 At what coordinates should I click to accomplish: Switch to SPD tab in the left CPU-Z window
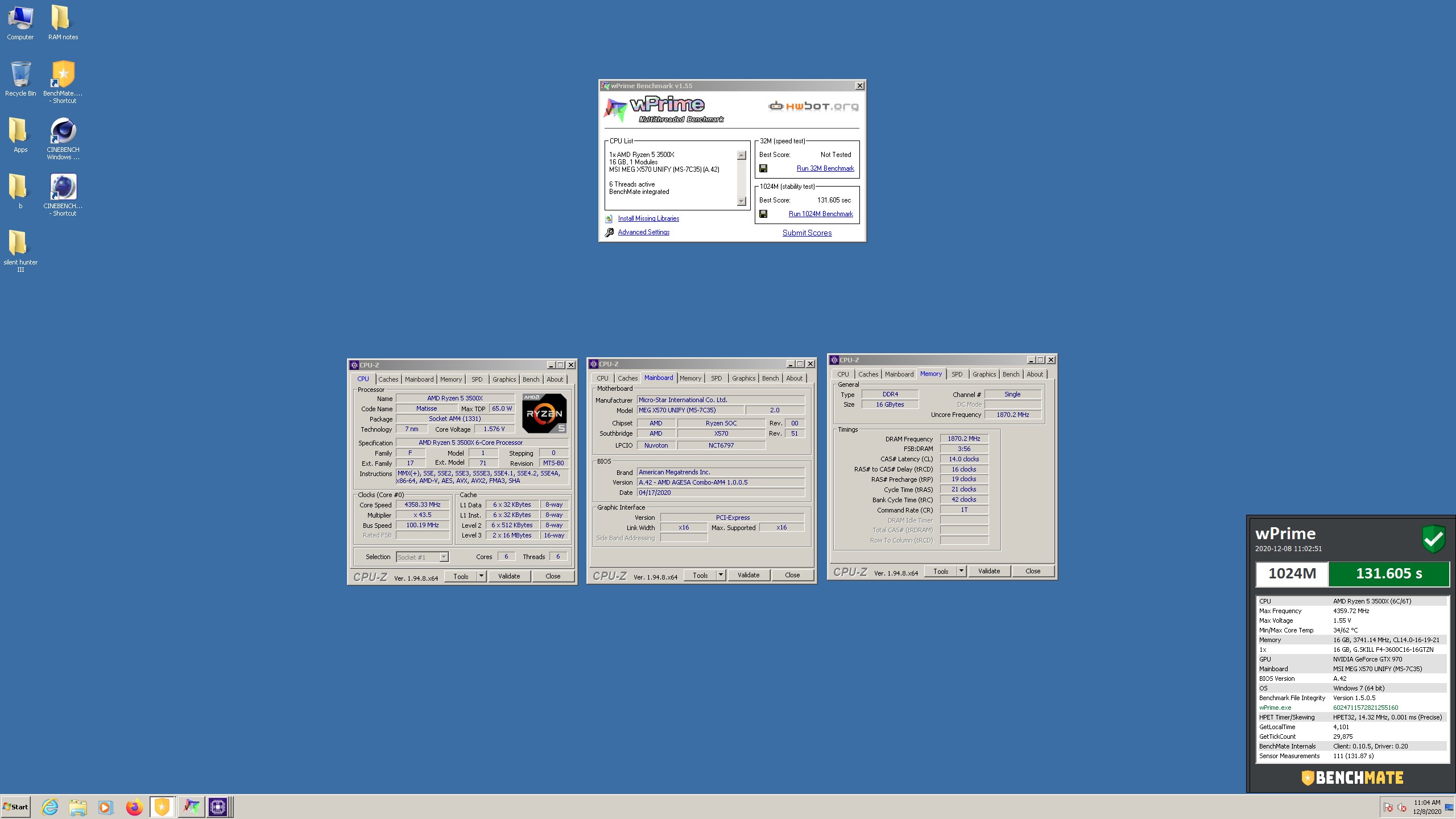[x=477, y=379]
